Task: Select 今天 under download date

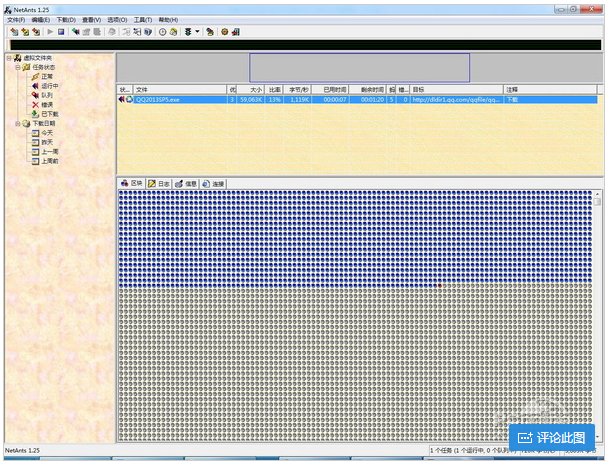Action: click(x=46, y=132)
